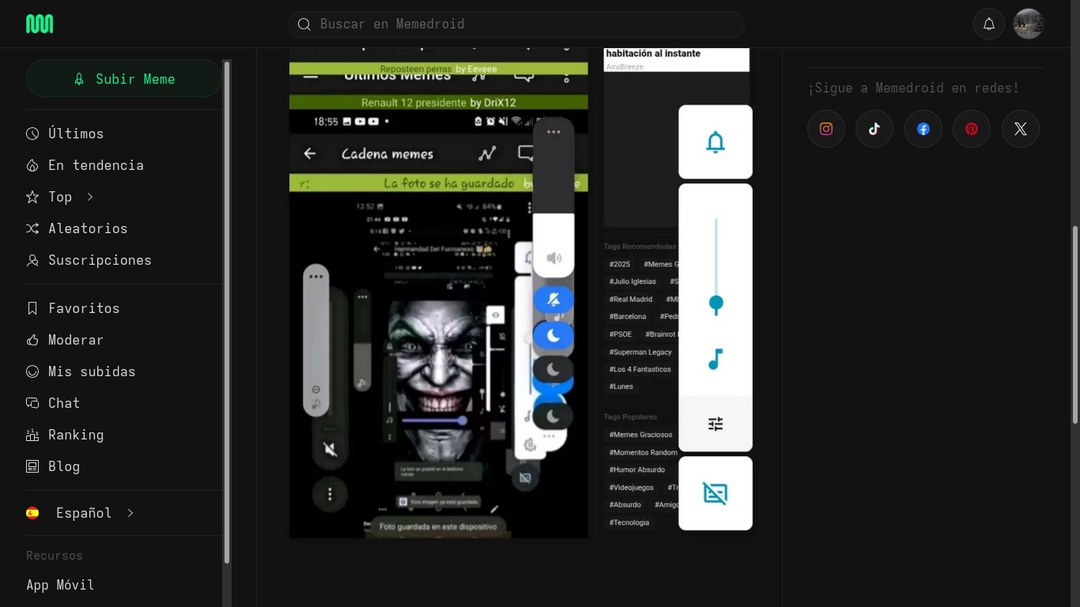The height and width of the screenshot is (607, 1080).
Task: Select the #Julio Iglesias tag
Action: [x=632, y=281]
